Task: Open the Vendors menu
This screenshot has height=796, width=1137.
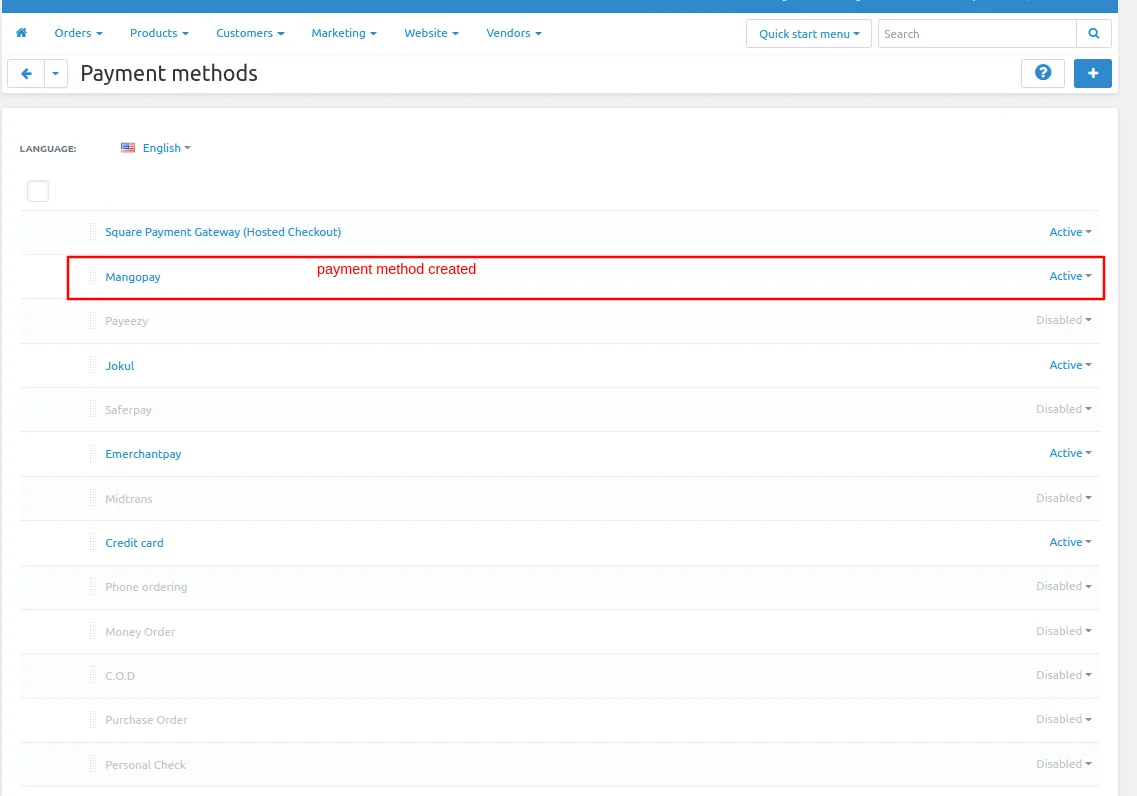Action: (x=513, y=33)
